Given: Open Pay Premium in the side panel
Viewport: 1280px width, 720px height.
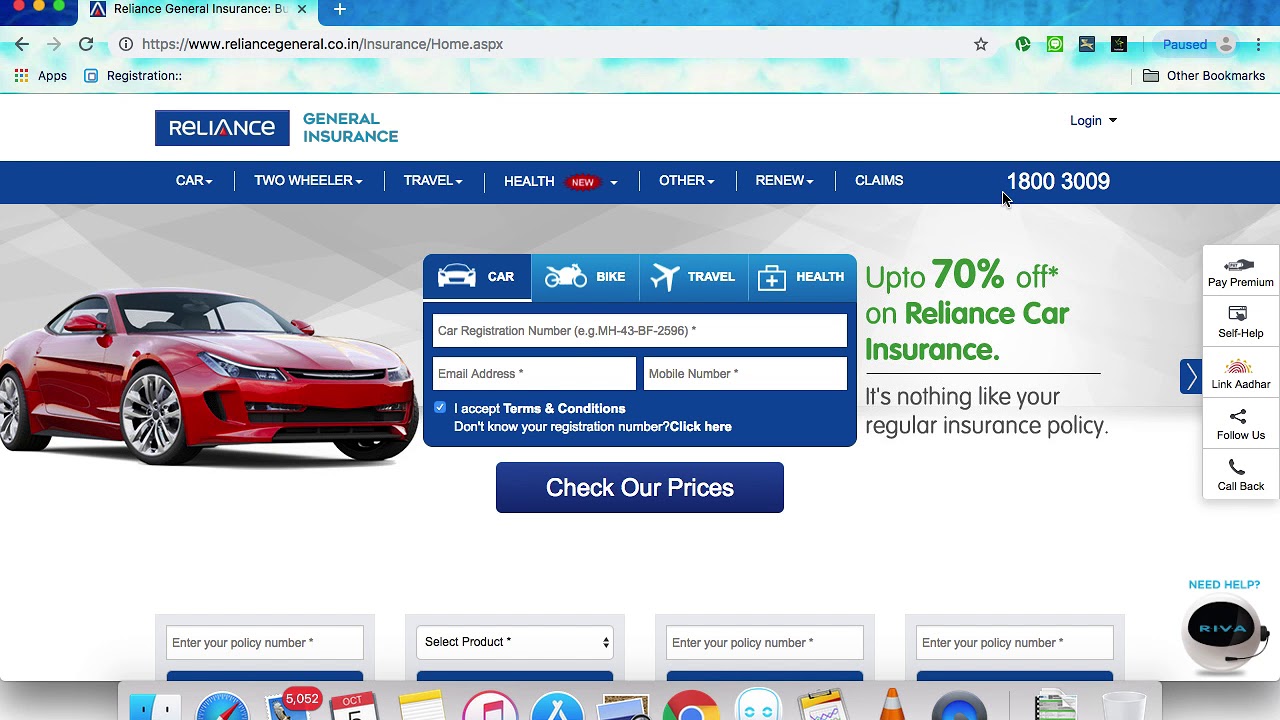Looking at the screenshot, I should (x=1241, y=272).
